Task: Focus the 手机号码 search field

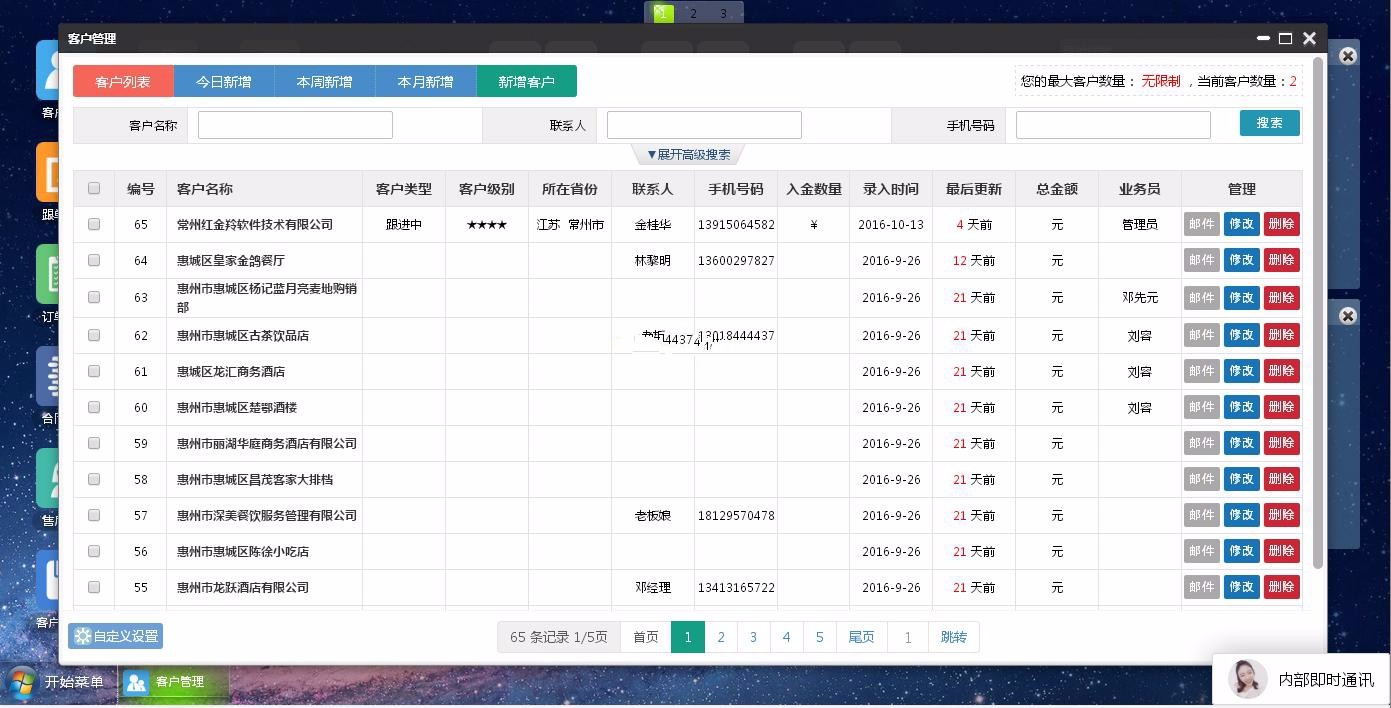Action: coord(1113,125)
